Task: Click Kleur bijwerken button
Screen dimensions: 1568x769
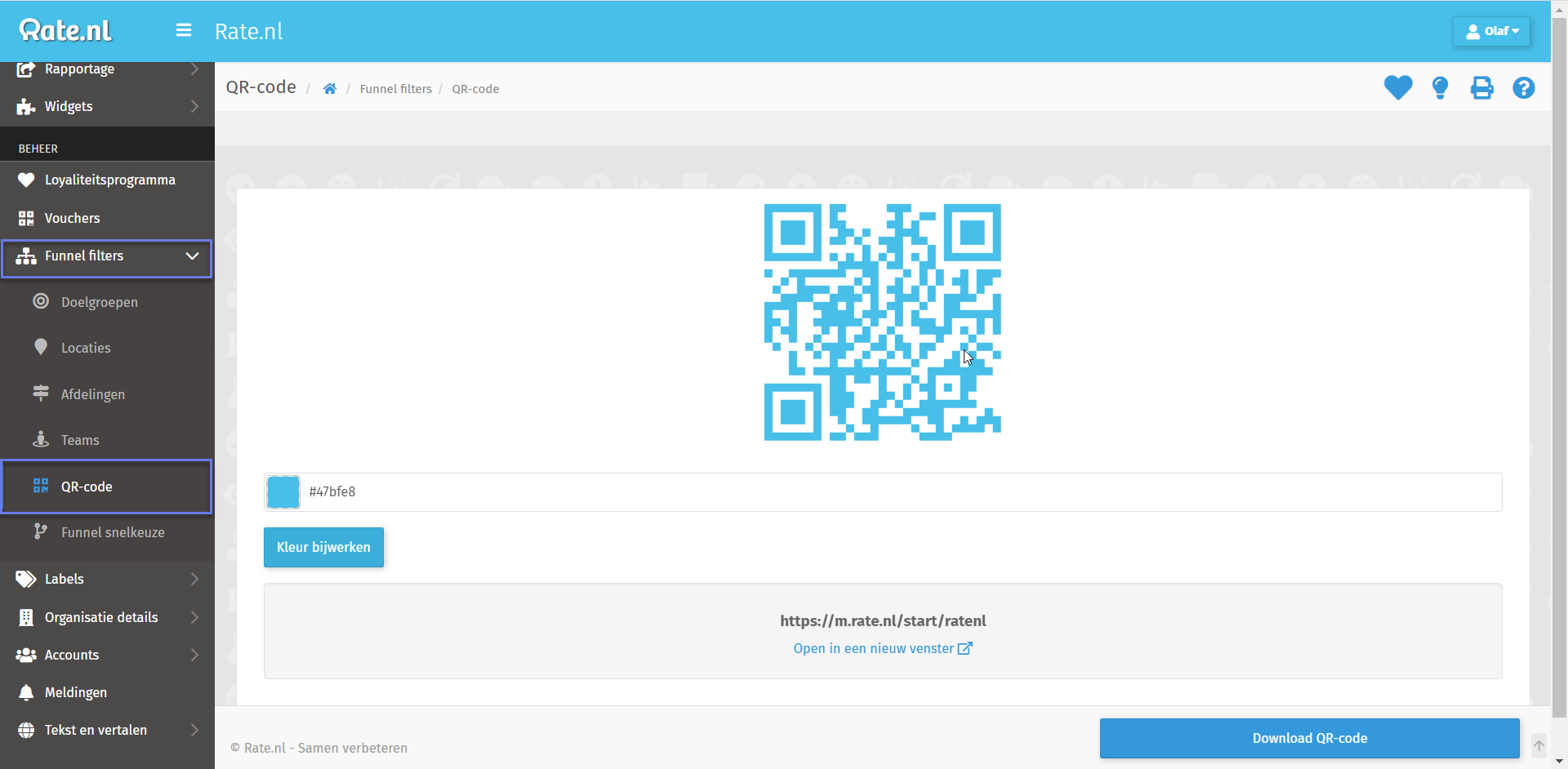Action: click(323, 547)
